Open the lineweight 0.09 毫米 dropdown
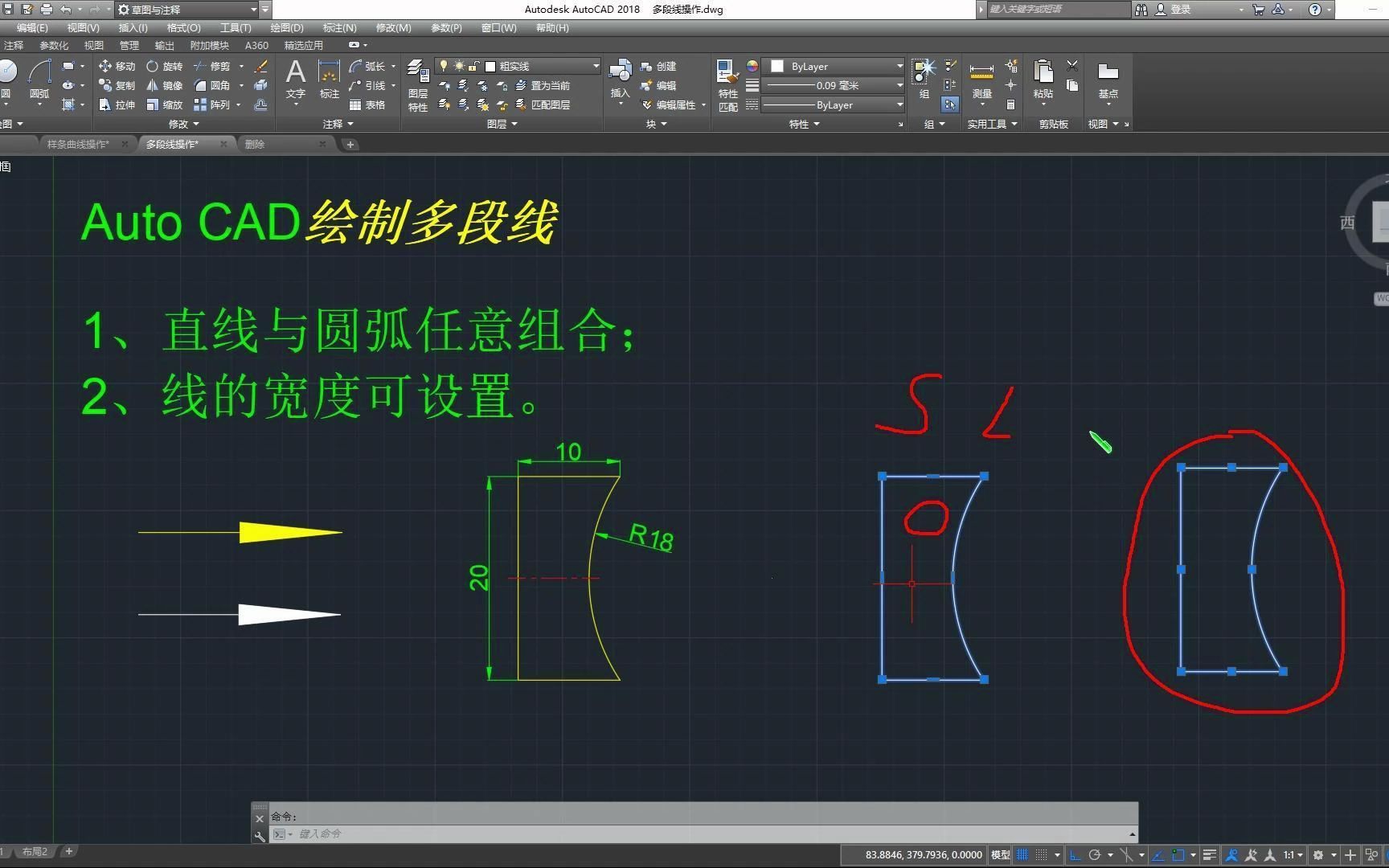 (899, 85)
